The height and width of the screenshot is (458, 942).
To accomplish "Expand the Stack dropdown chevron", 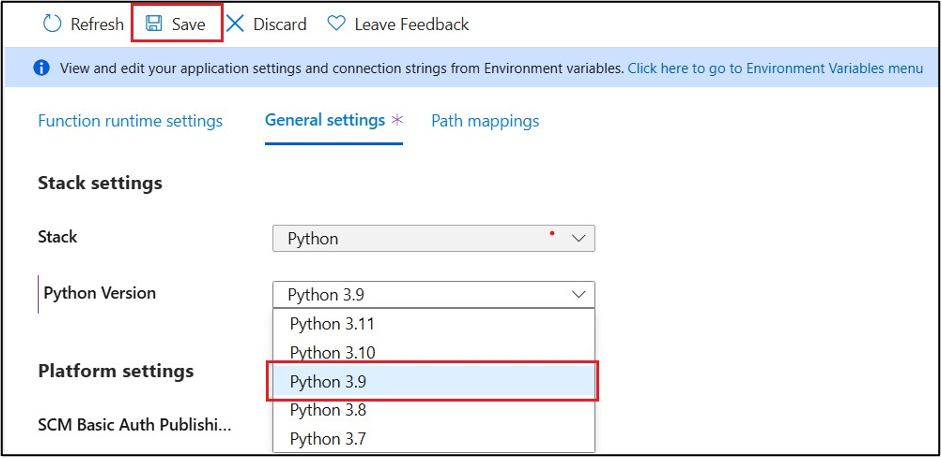I will click(578, 239).
